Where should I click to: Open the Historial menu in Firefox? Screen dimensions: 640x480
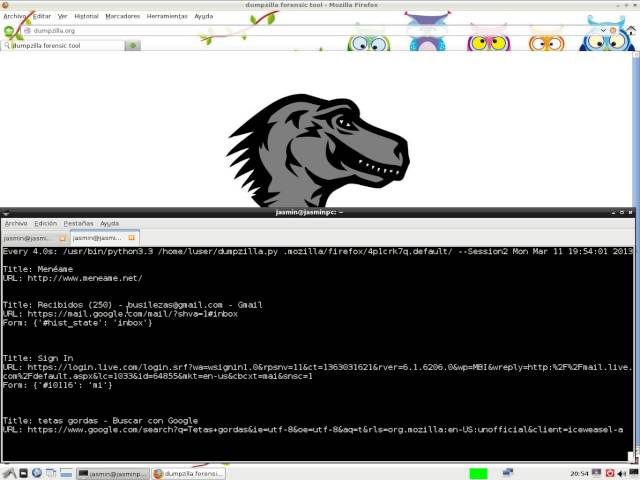pos(86,16)
